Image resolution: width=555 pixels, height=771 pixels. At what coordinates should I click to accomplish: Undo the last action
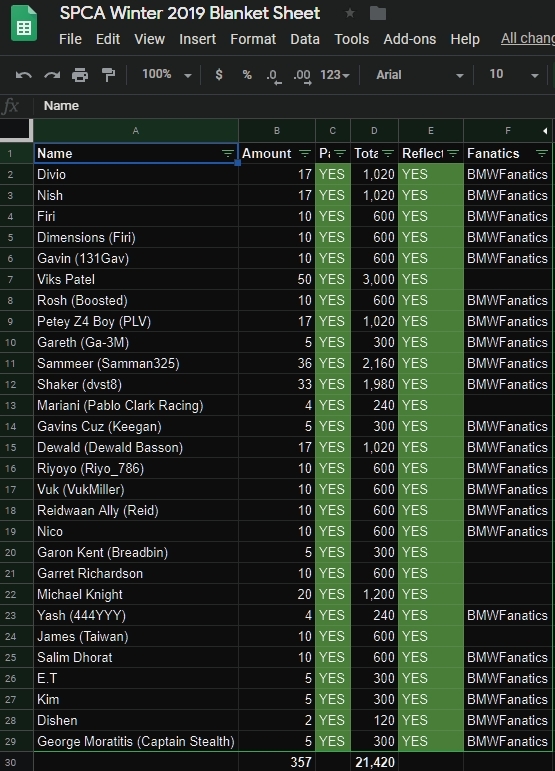[x=24, y=75]
